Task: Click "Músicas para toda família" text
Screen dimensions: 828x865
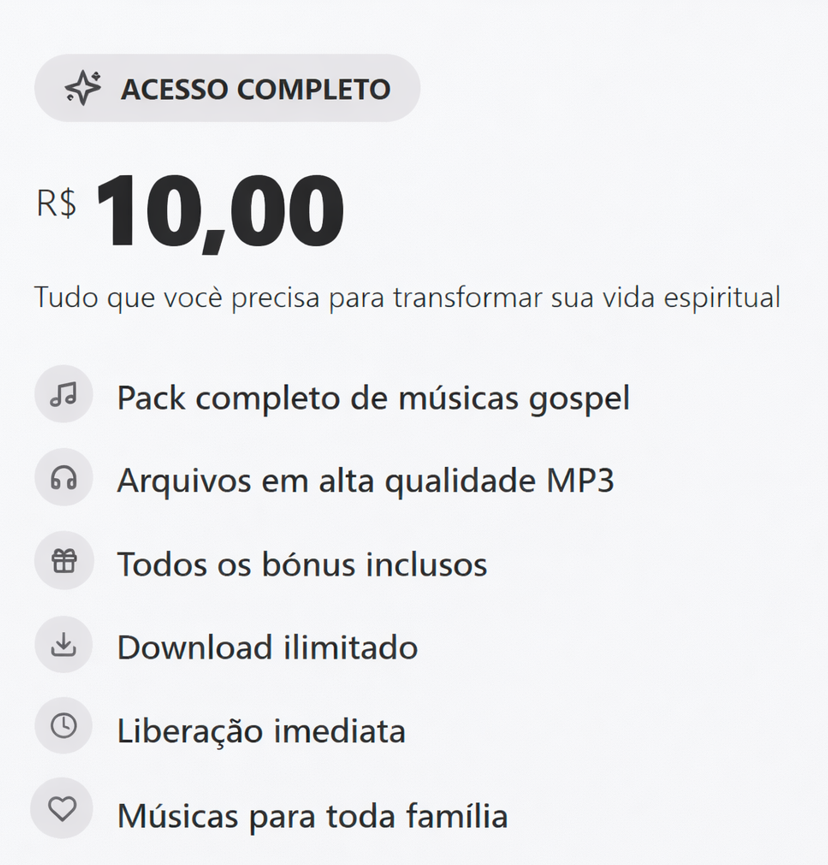Action: (312, 816)
